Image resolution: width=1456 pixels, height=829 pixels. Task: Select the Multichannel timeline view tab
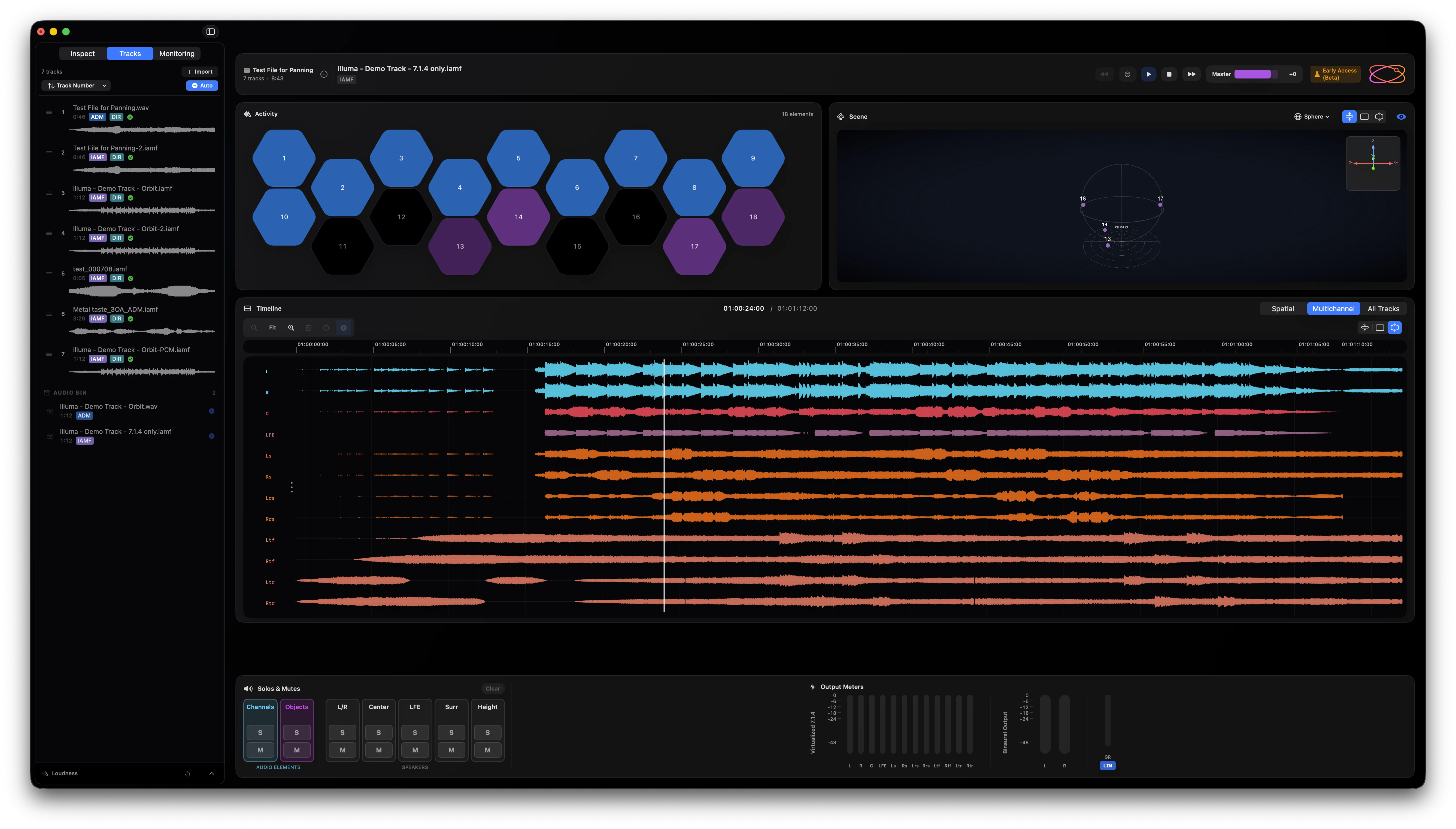click(x=1334, y=308)
